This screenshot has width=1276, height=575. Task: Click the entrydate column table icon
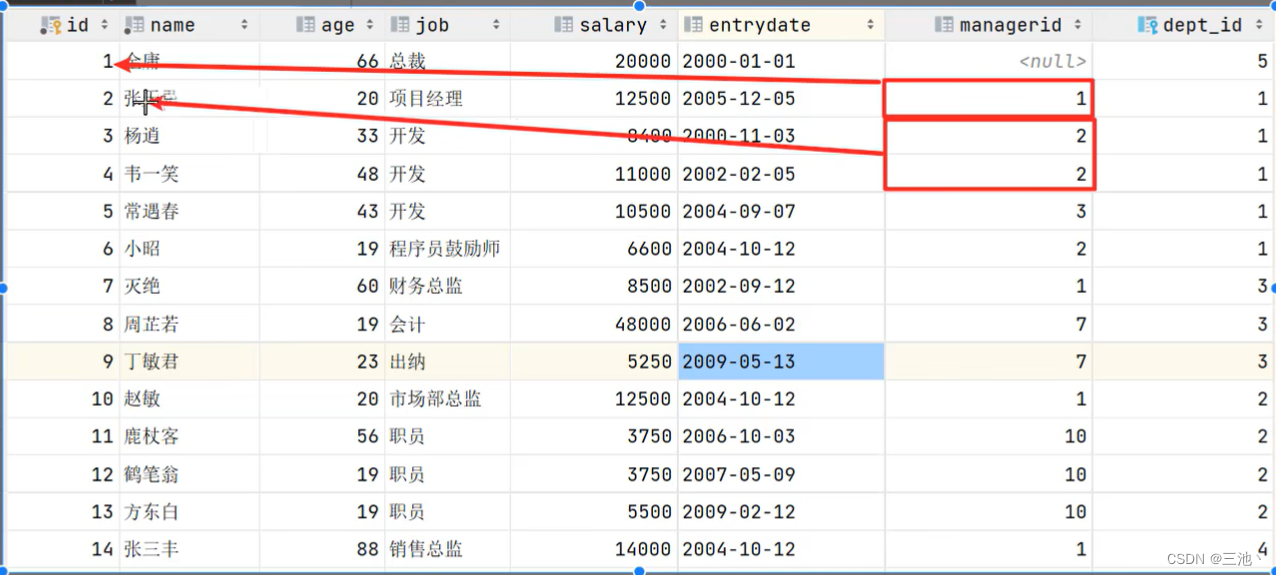coord(693,25)
